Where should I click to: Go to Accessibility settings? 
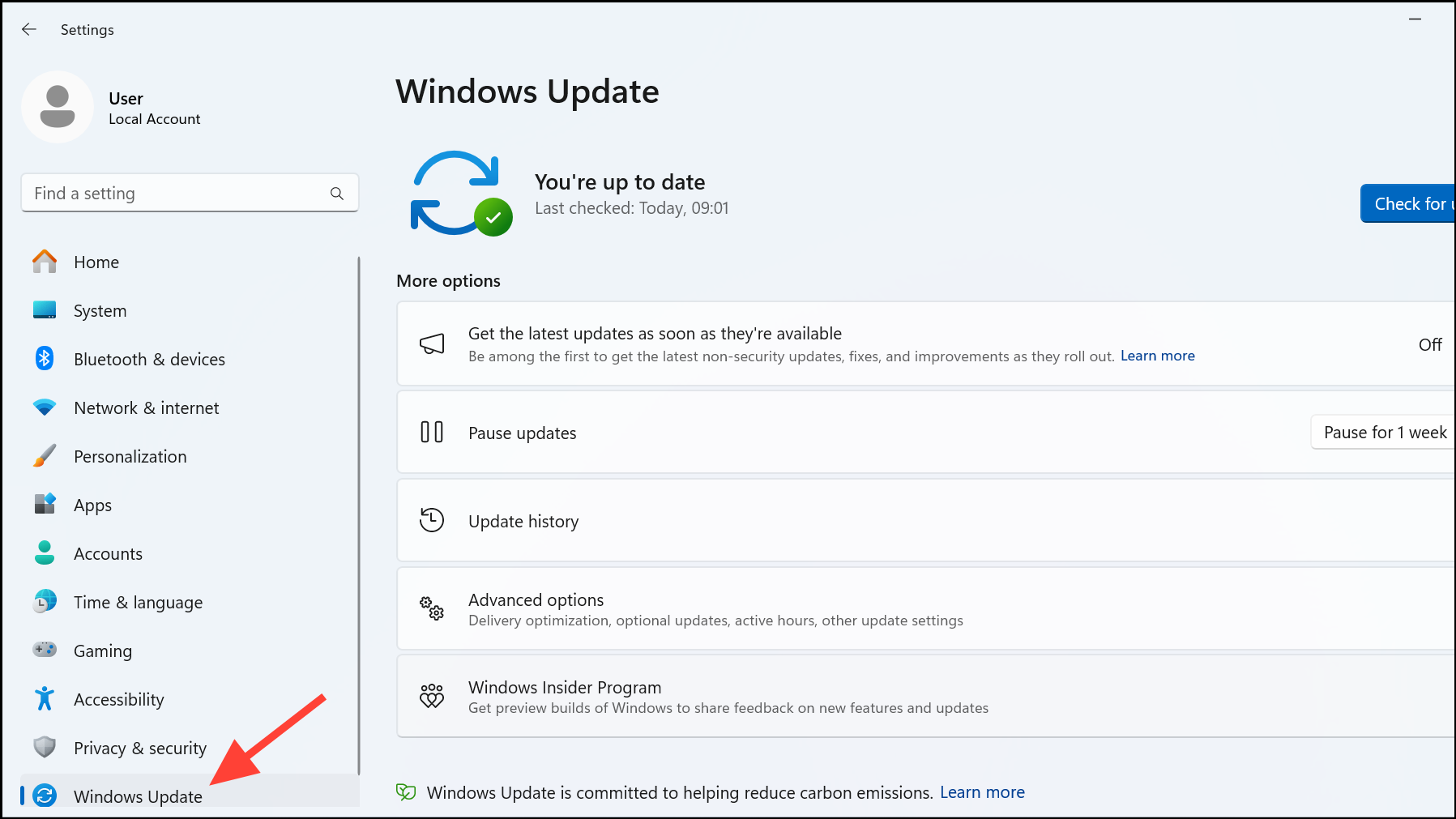pos(190,699)
